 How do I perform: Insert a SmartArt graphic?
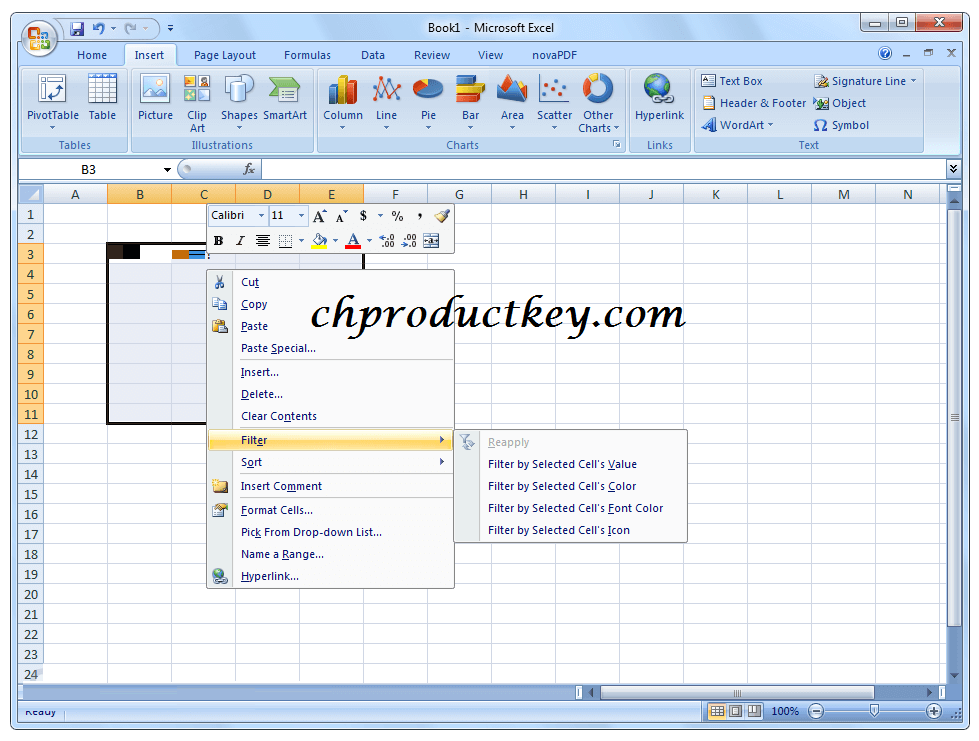point(285,98)
